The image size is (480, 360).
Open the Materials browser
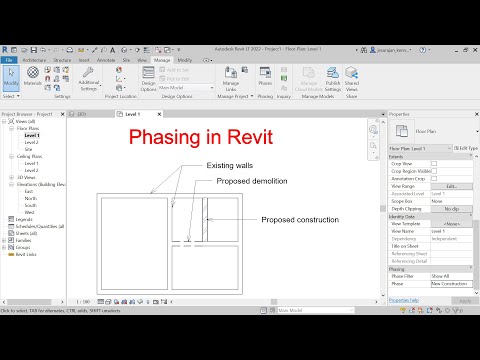tap(33, 75)
